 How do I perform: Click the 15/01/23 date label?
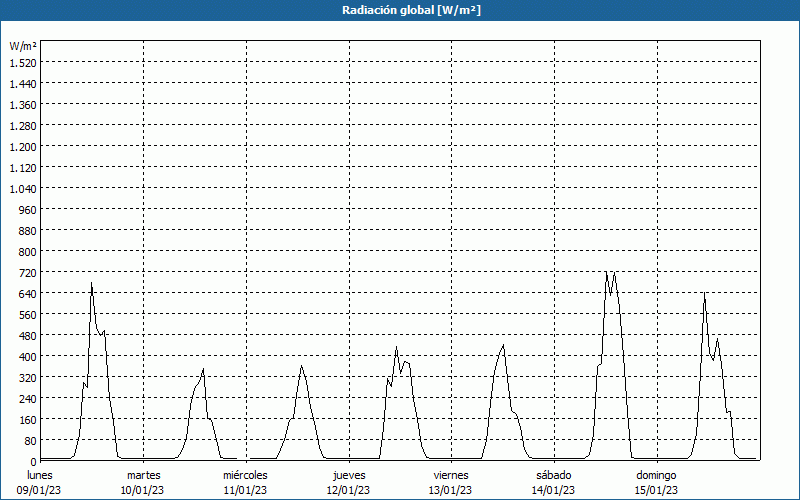pos(656,490)
